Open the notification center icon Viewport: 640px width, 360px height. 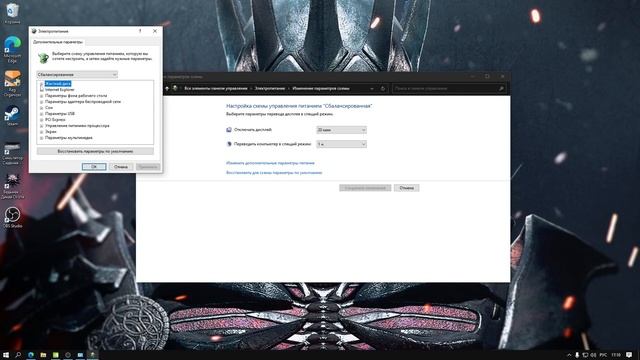(629, 355)
